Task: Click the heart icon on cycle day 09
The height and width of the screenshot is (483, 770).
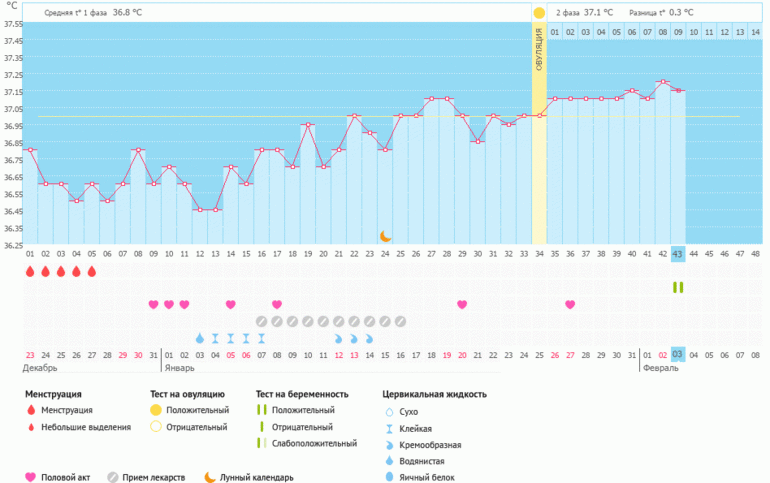Action: pyautogui.click(x=153, y=304)
